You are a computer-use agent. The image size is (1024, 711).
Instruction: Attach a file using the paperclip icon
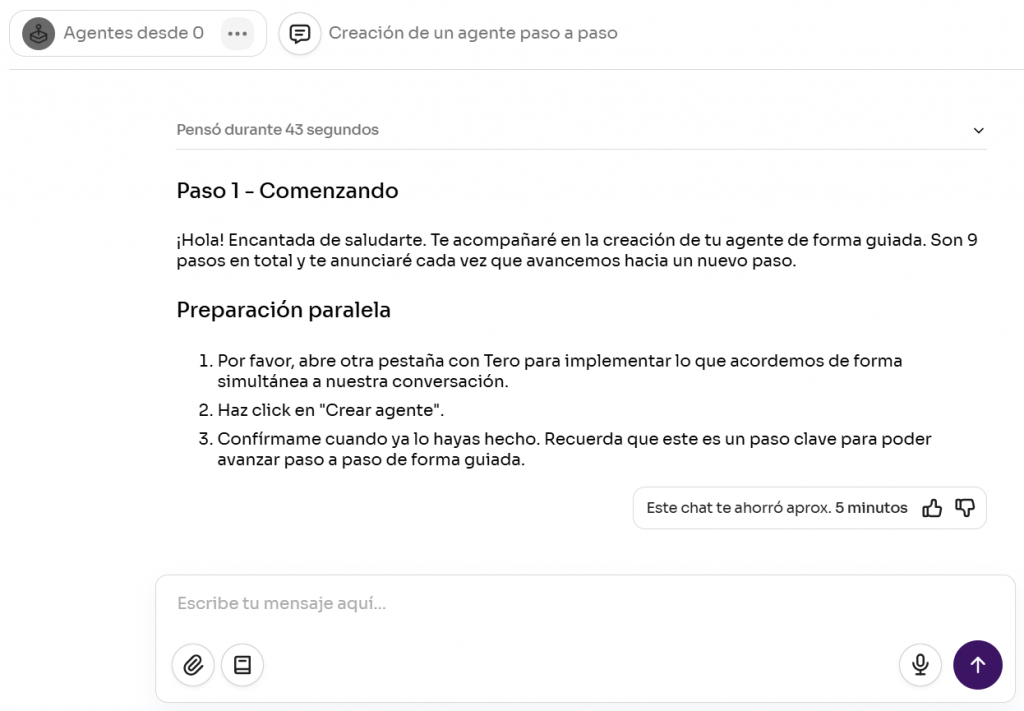click(x=193, y=665)
